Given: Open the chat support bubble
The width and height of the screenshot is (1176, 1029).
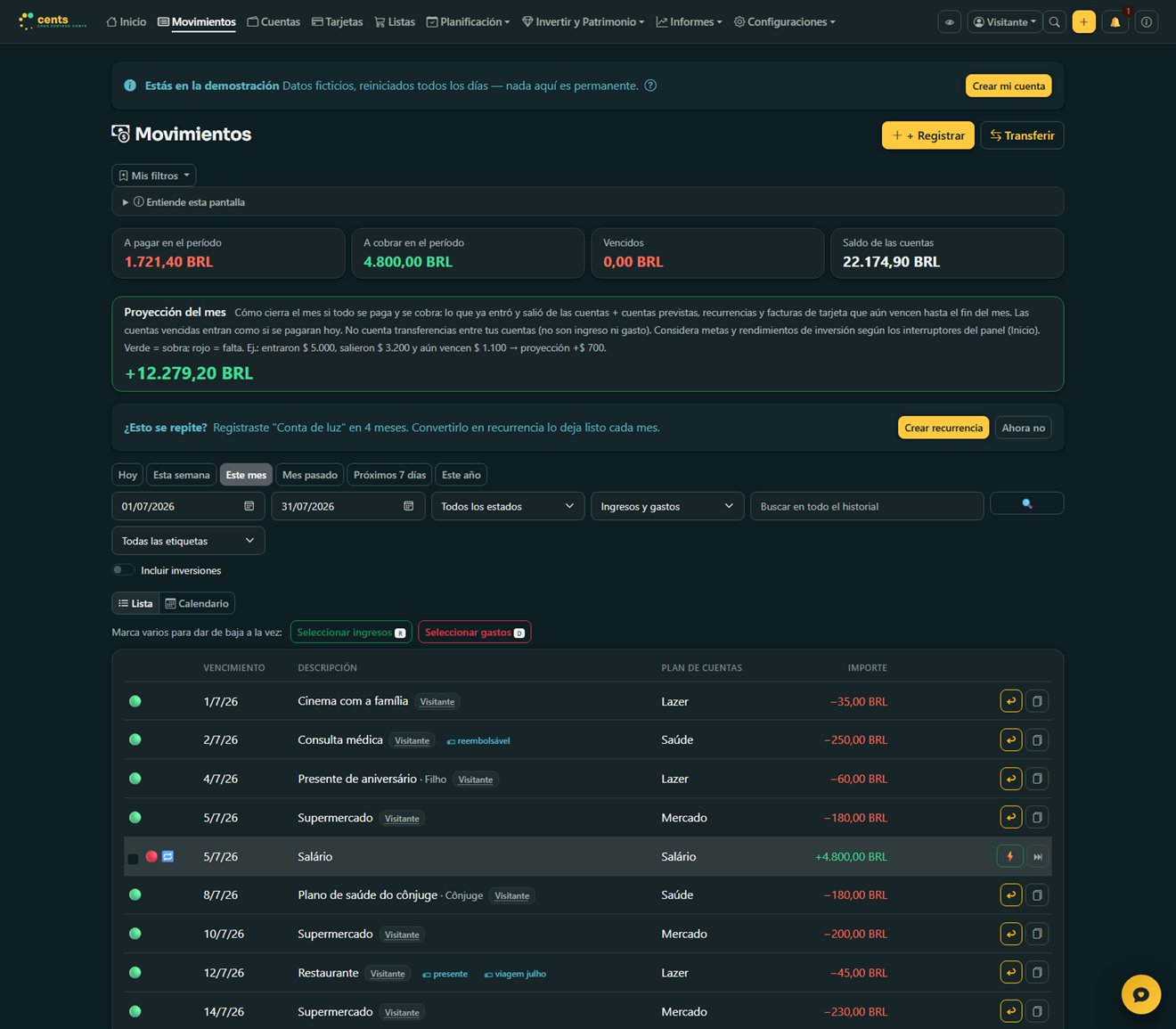Looking at the screenshot, I should tap(1141, 994).
